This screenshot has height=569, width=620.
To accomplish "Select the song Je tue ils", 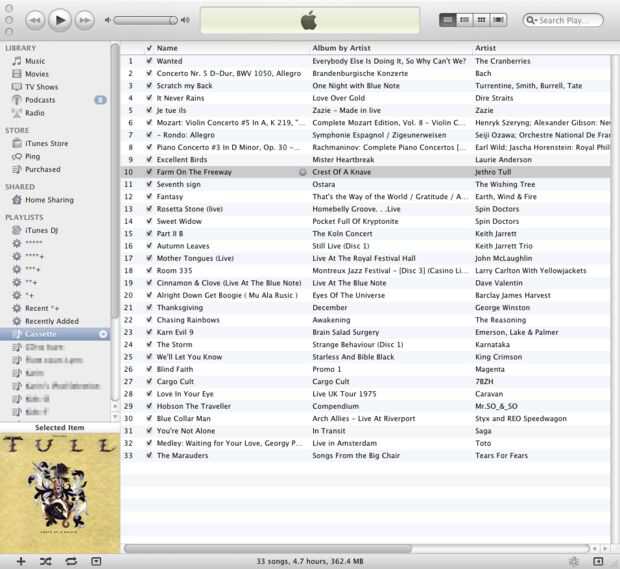I will 171,110.
